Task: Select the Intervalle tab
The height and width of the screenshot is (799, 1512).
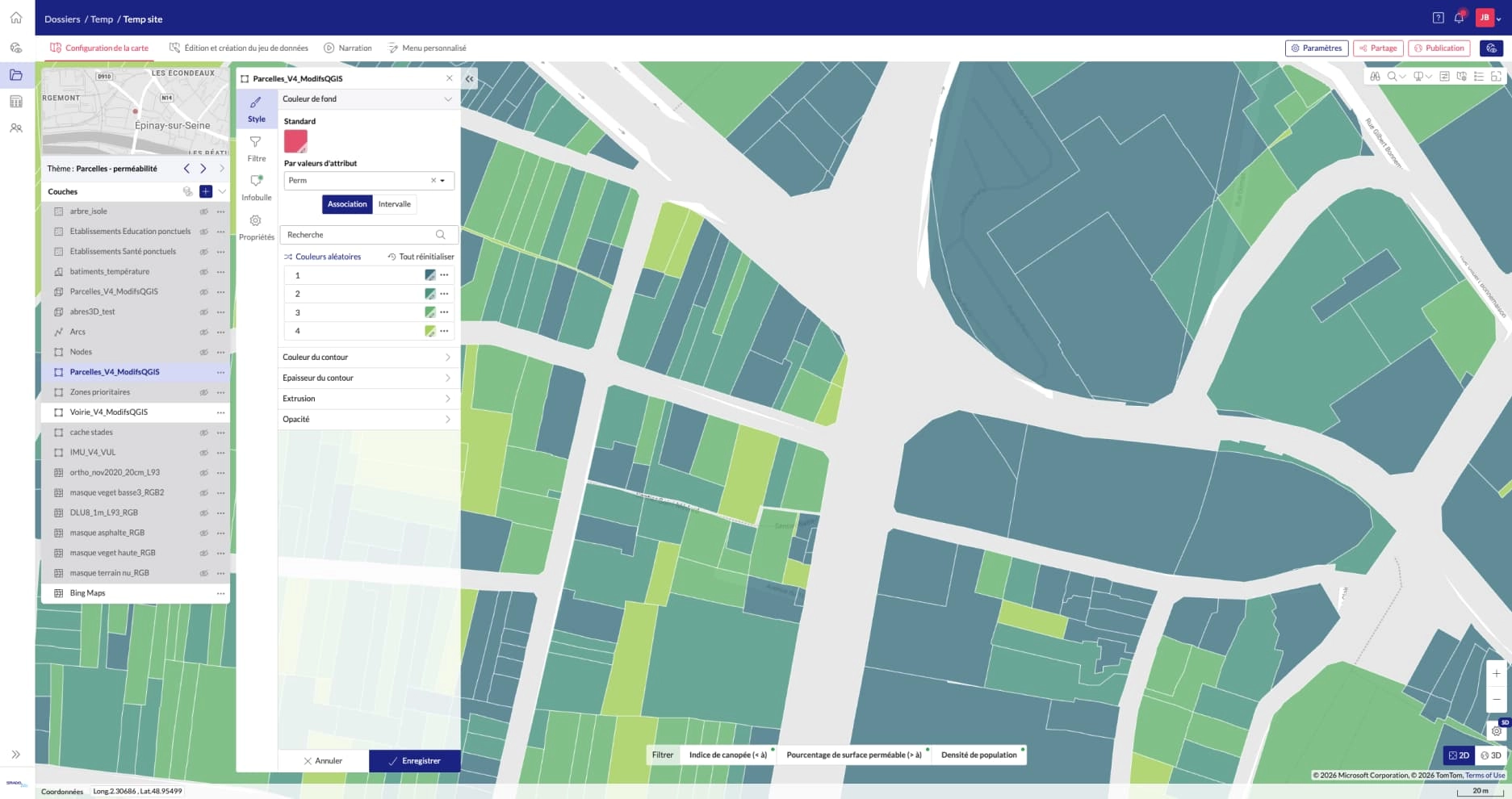Action: [x=395, y=204]
